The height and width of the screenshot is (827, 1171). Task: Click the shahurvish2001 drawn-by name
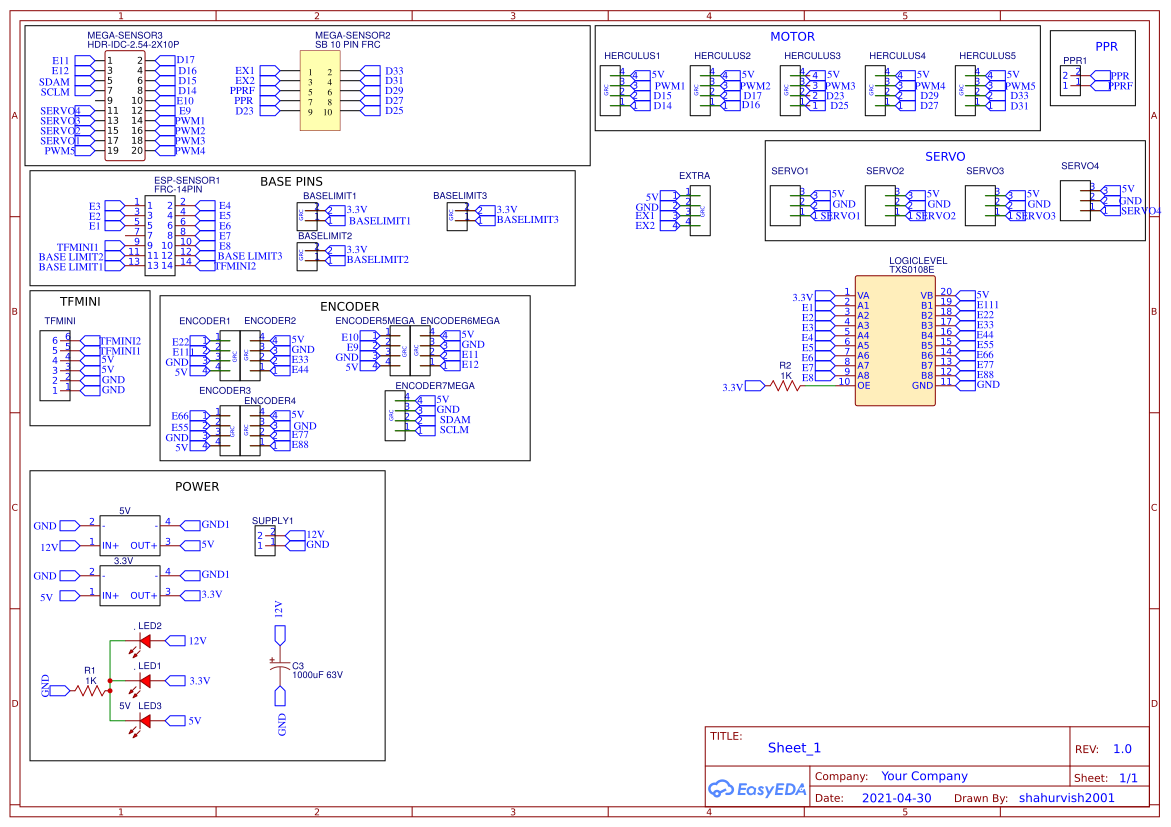coord(1066,798)
